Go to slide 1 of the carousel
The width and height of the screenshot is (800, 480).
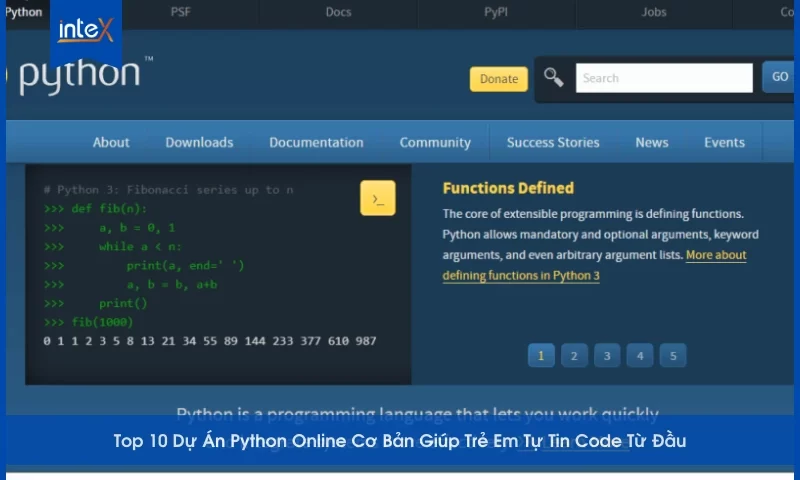click(x=541, y=356)
